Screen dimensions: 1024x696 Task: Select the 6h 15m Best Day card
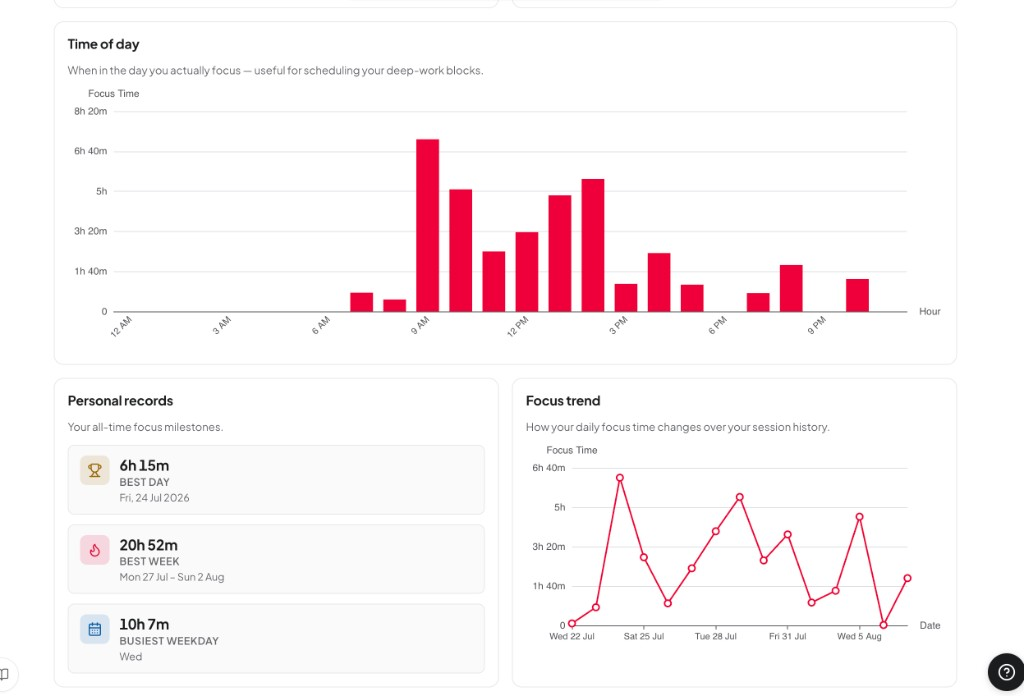(276, 480)
